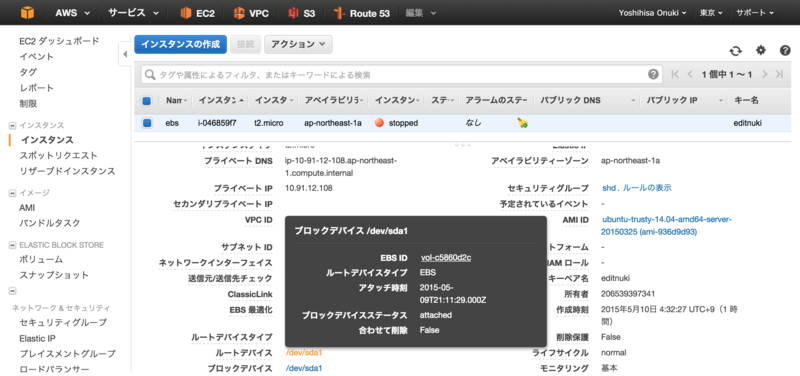Click block device /dev/sda1 link

pos(304,368)
